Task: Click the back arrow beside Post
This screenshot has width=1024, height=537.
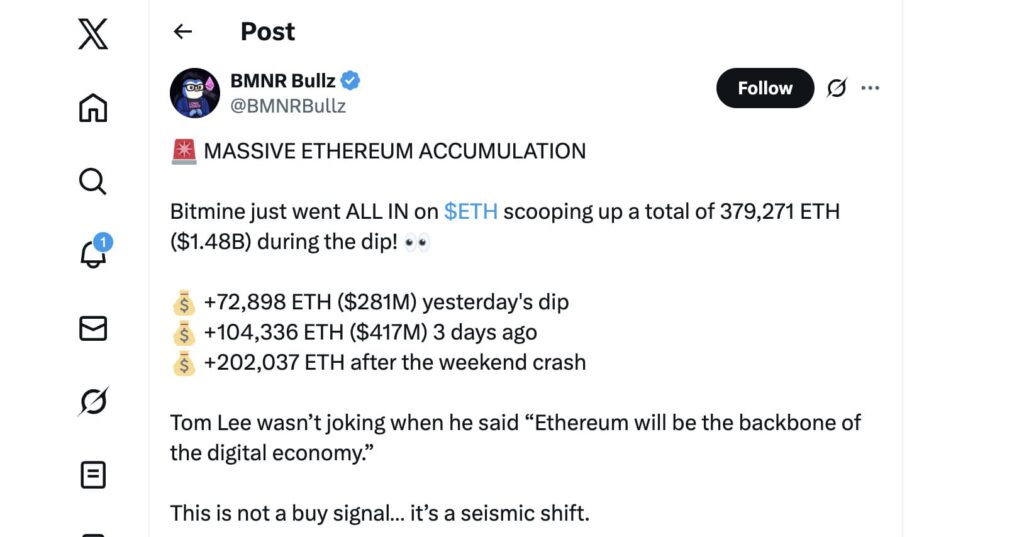Action: (x=183, y=32)
